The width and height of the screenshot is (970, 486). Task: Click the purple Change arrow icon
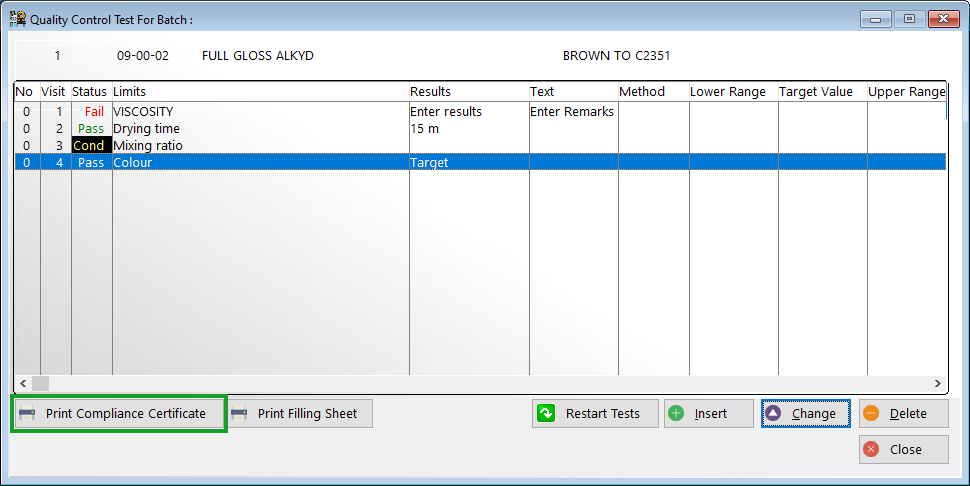click(774, 414)
